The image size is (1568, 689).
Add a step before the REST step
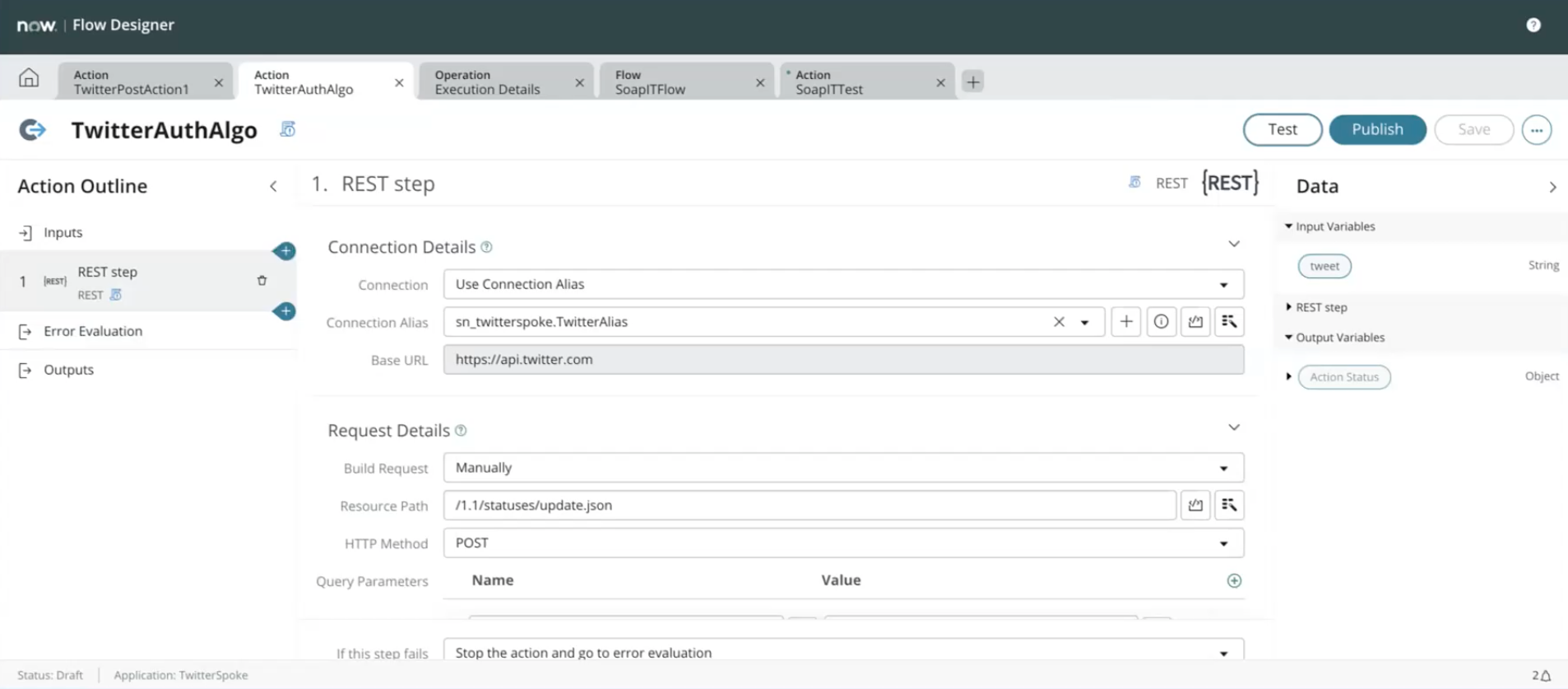point(285,251)
